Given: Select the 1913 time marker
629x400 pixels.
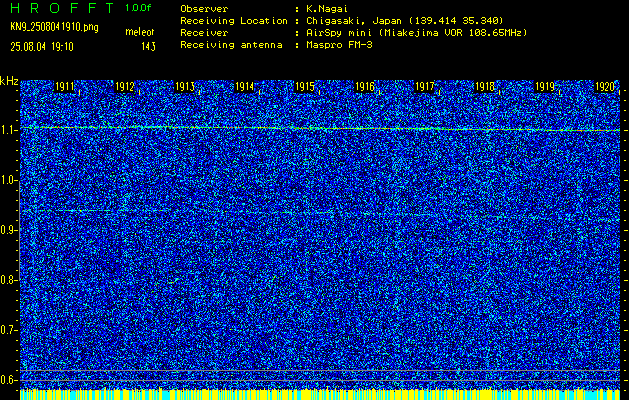Looking at the screenshot, I should 185,86.
